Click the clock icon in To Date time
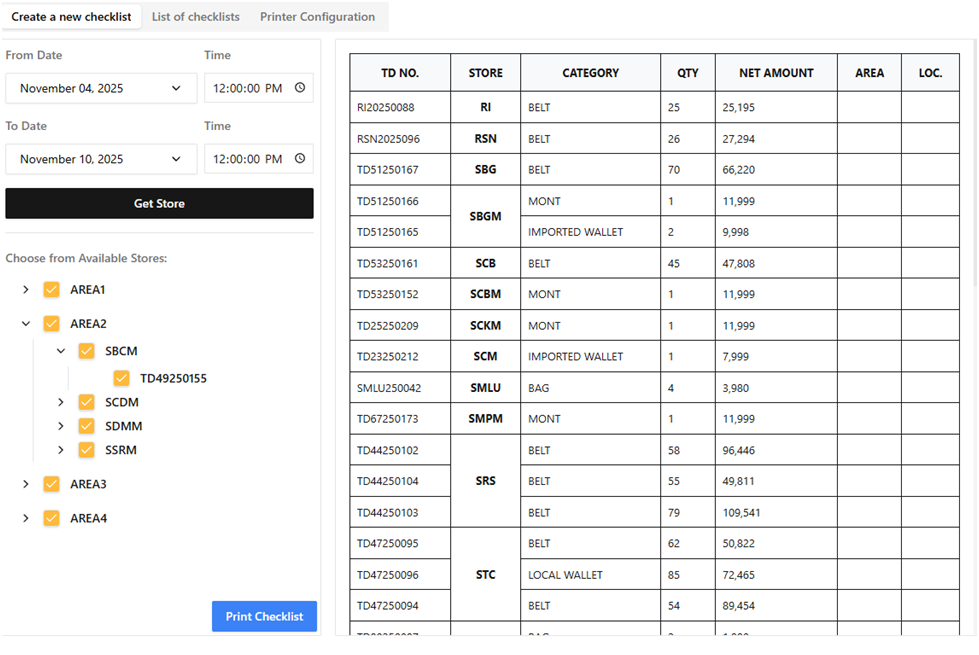Image resolution: width=979 pixels, height=655 pixels. tap(300, 159)
